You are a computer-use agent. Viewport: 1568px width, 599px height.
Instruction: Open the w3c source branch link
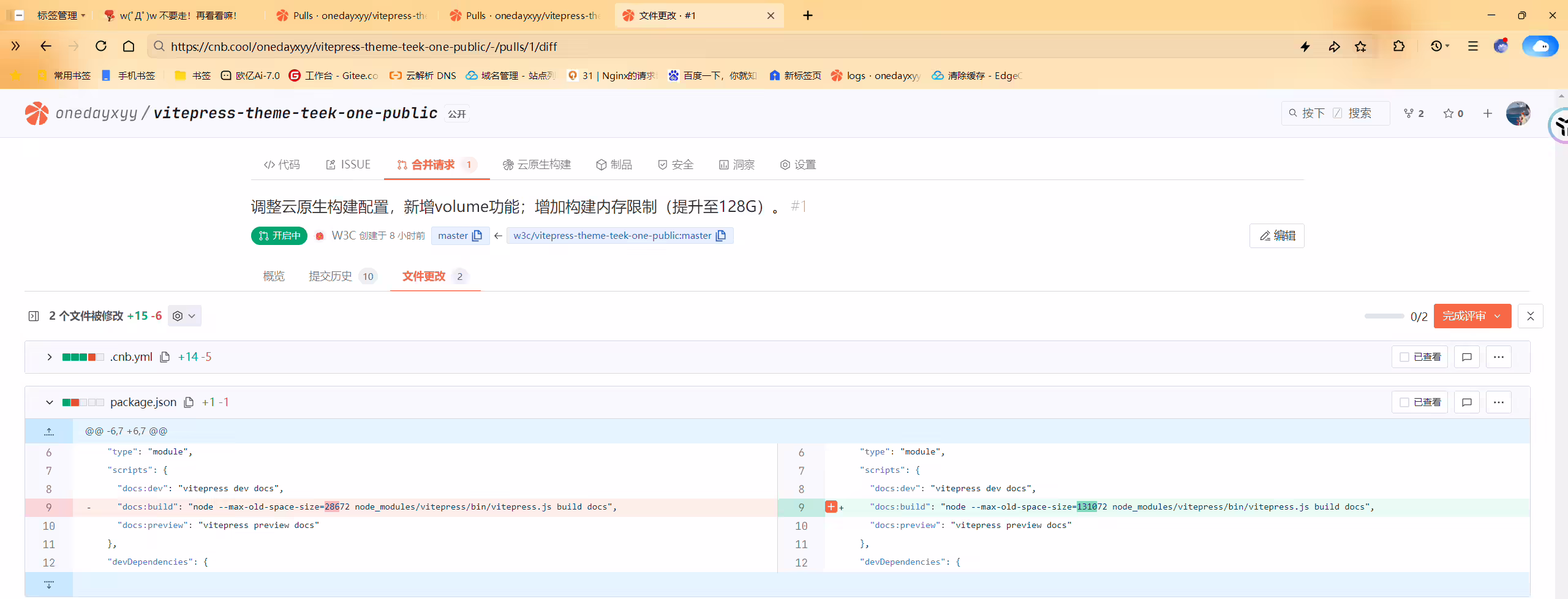pos(612,236)
